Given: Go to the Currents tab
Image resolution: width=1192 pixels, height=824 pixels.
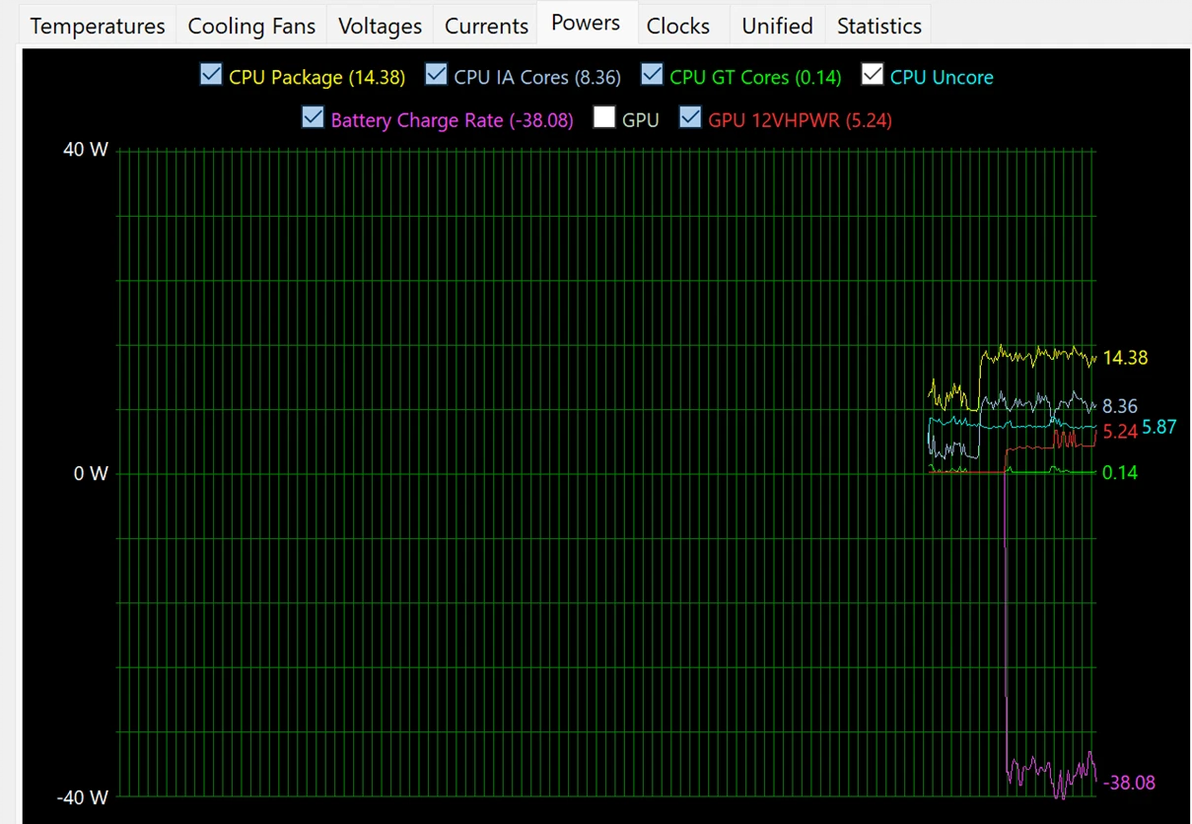Looking at the screenshot, I should click(486, 26).
